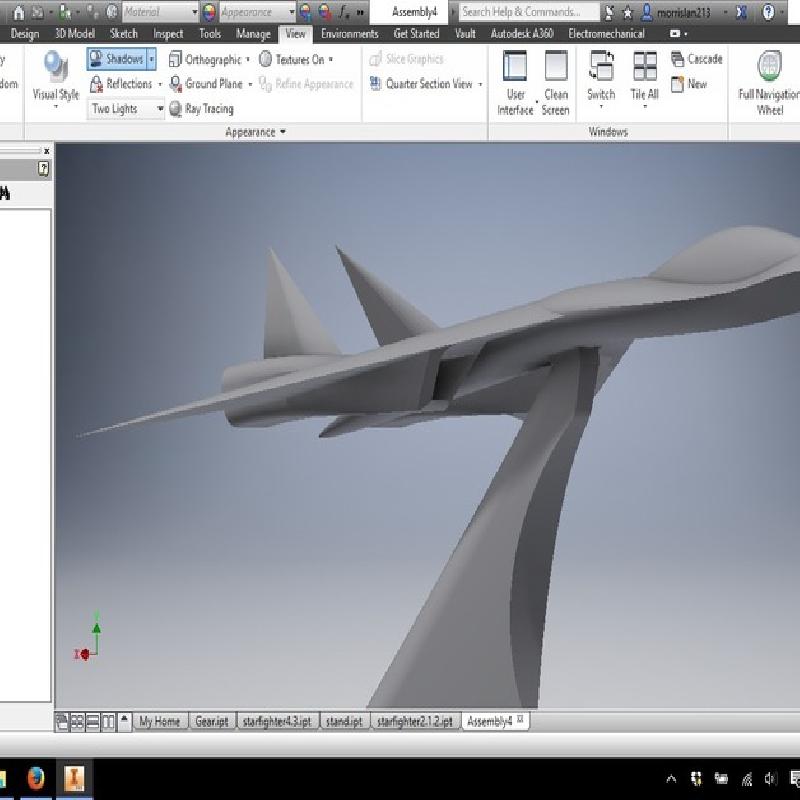Click the Quarter Section View button

[x=421, y=84]
